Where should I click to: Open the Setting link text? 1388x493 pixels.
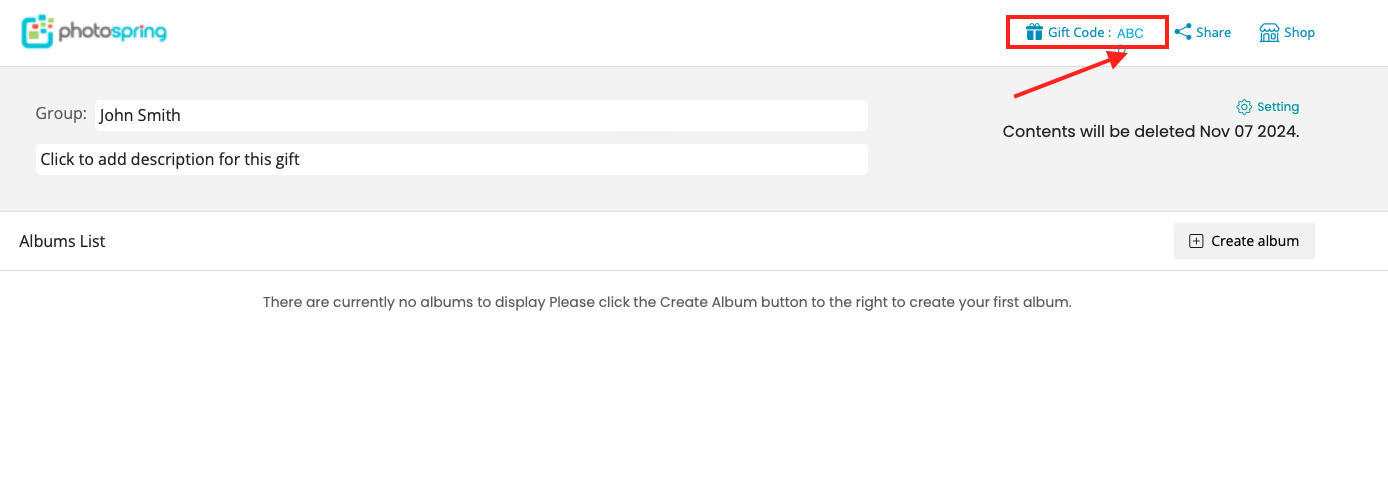(1278, 107)
